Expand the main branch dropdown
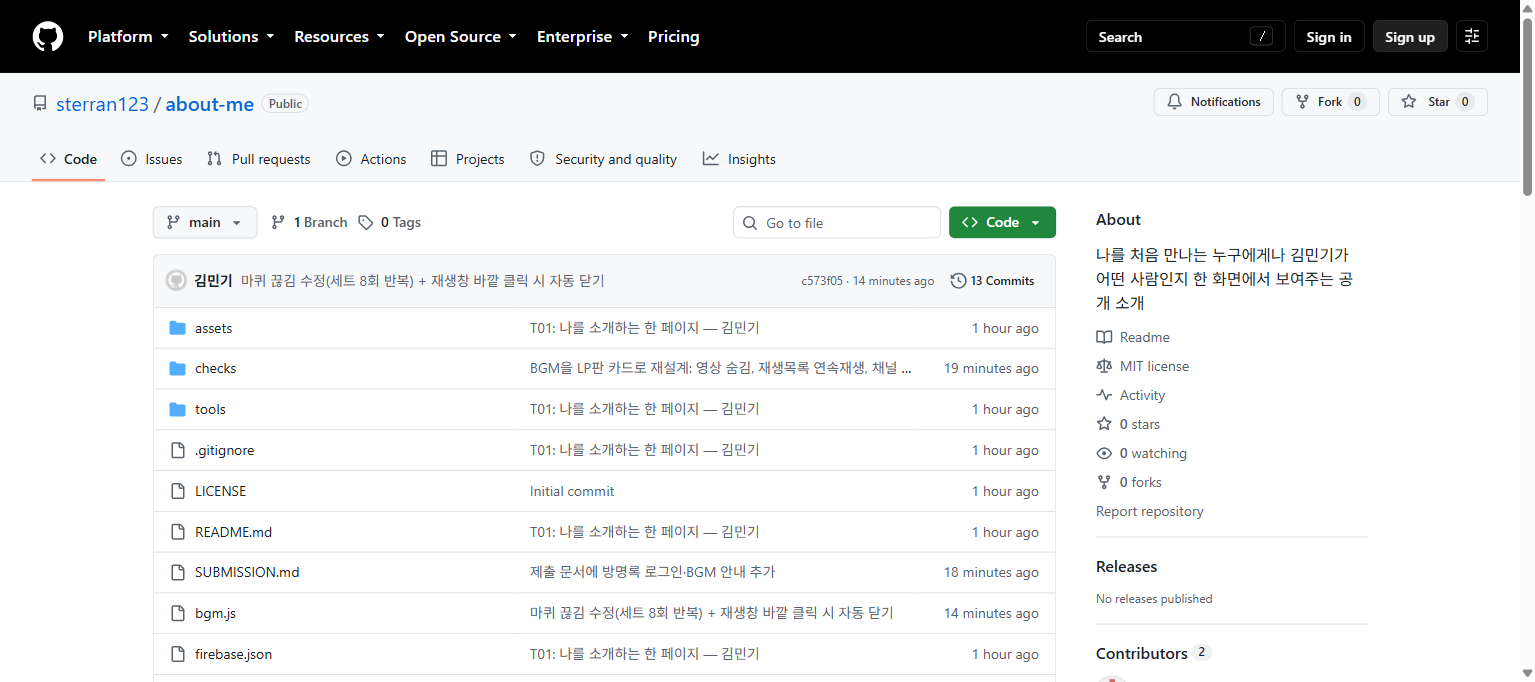 coord(205,222)
